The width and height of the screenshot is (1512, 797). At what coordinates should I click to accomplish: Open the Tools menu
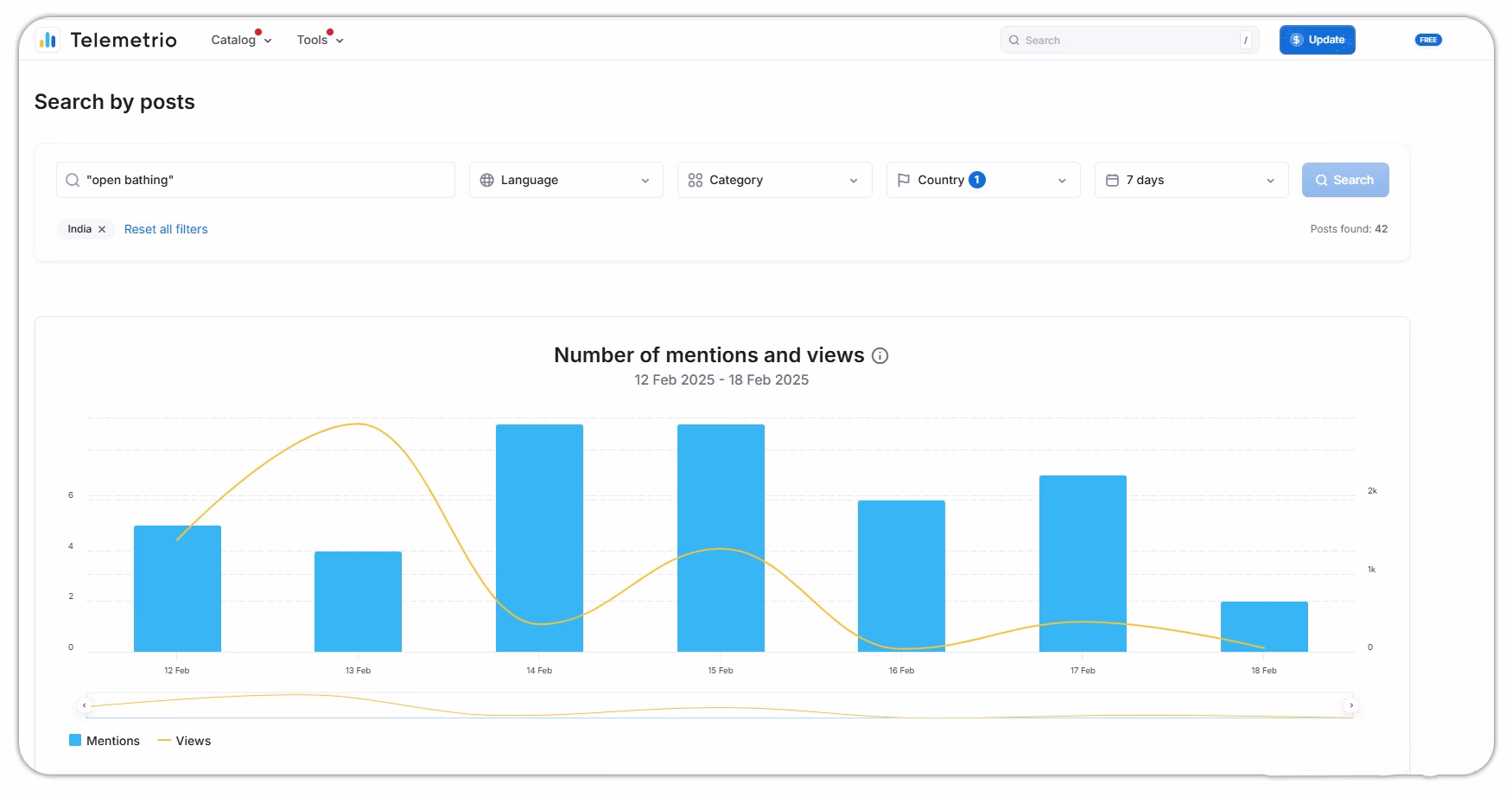pos(320,40)
